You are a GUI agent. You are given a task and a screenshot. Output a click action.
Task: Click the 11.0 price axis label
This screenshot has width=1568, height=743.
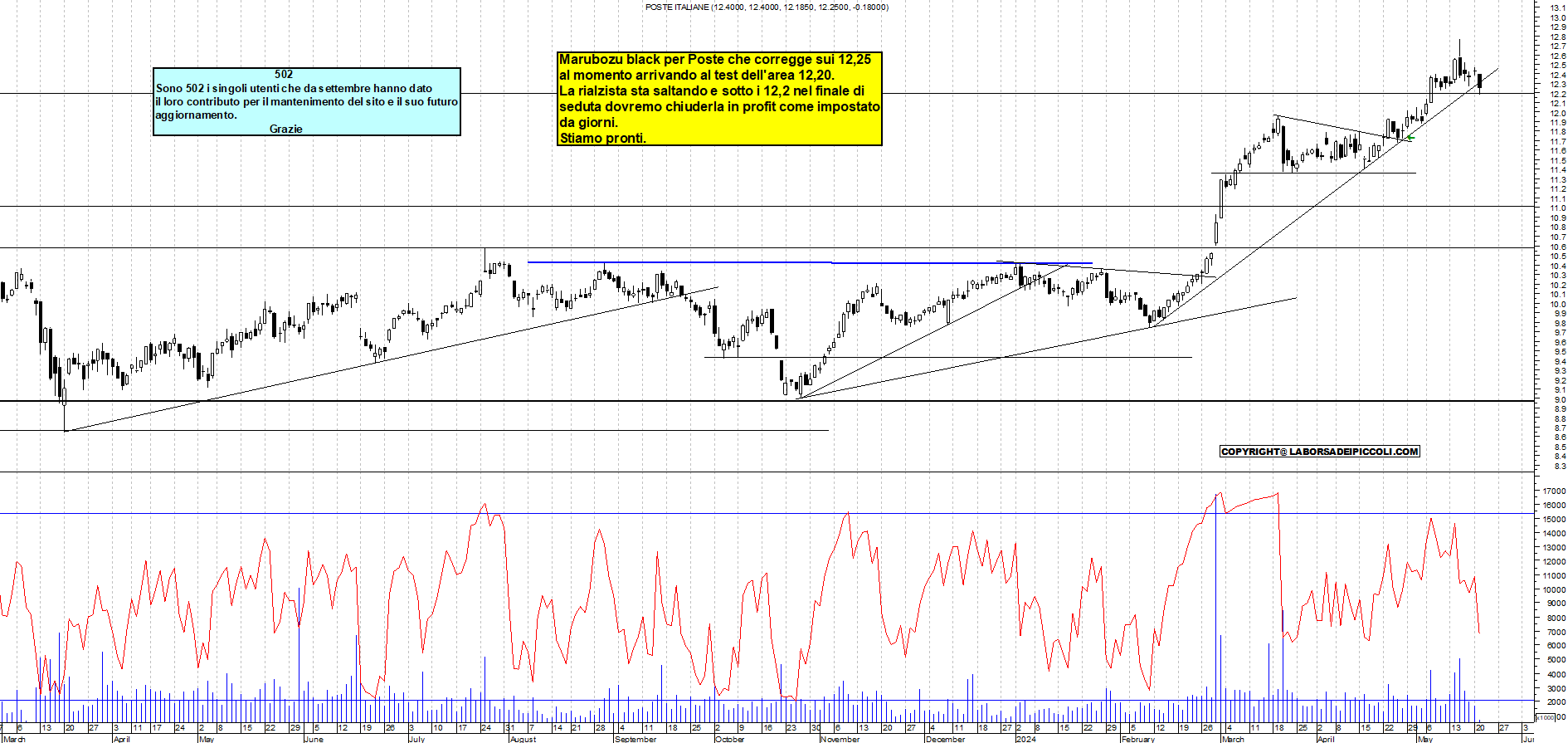tap(1558, 208)
